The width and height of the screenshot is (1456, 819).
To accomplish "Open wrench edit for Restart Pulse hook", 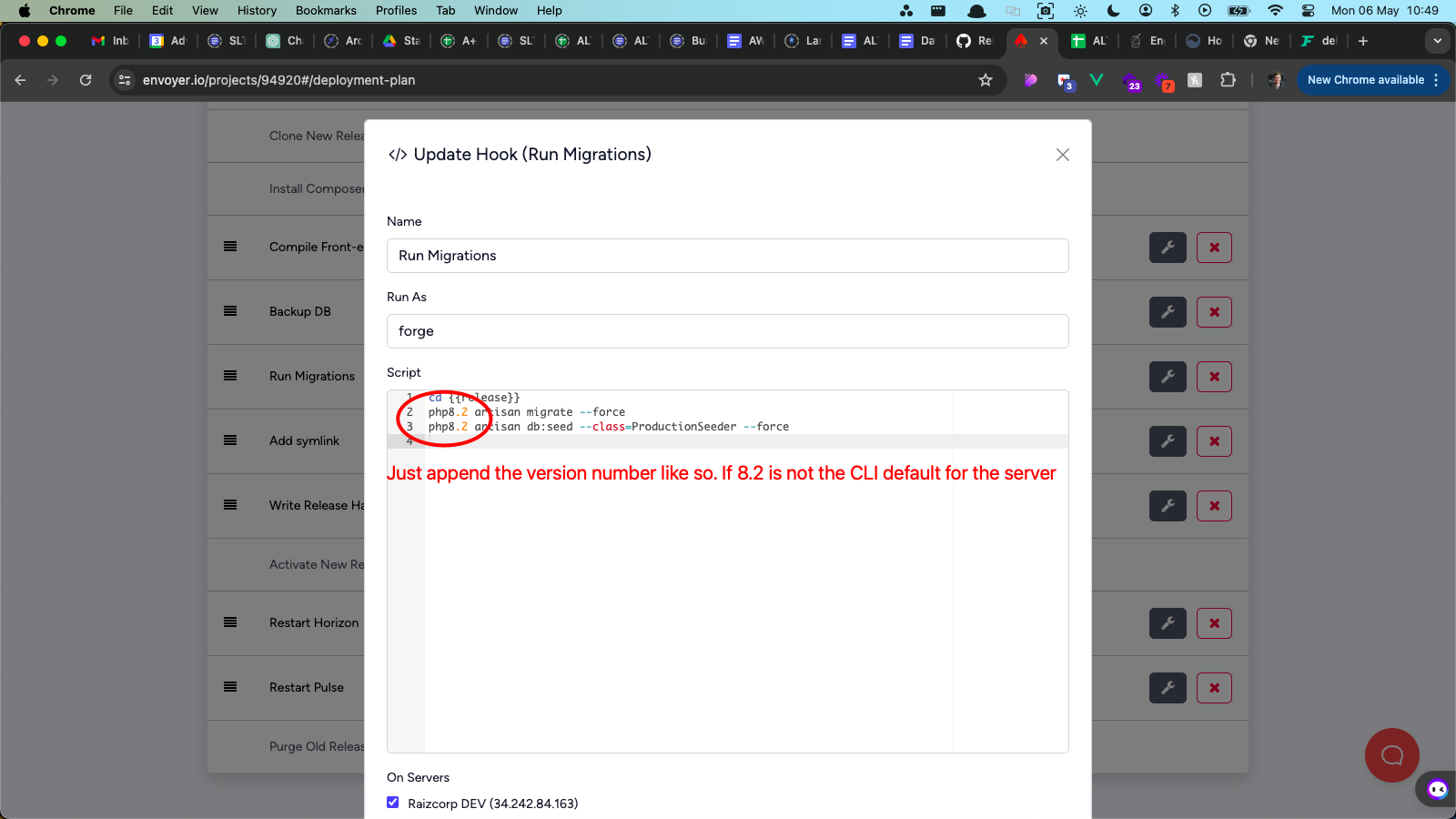I will pos(1168,688).
